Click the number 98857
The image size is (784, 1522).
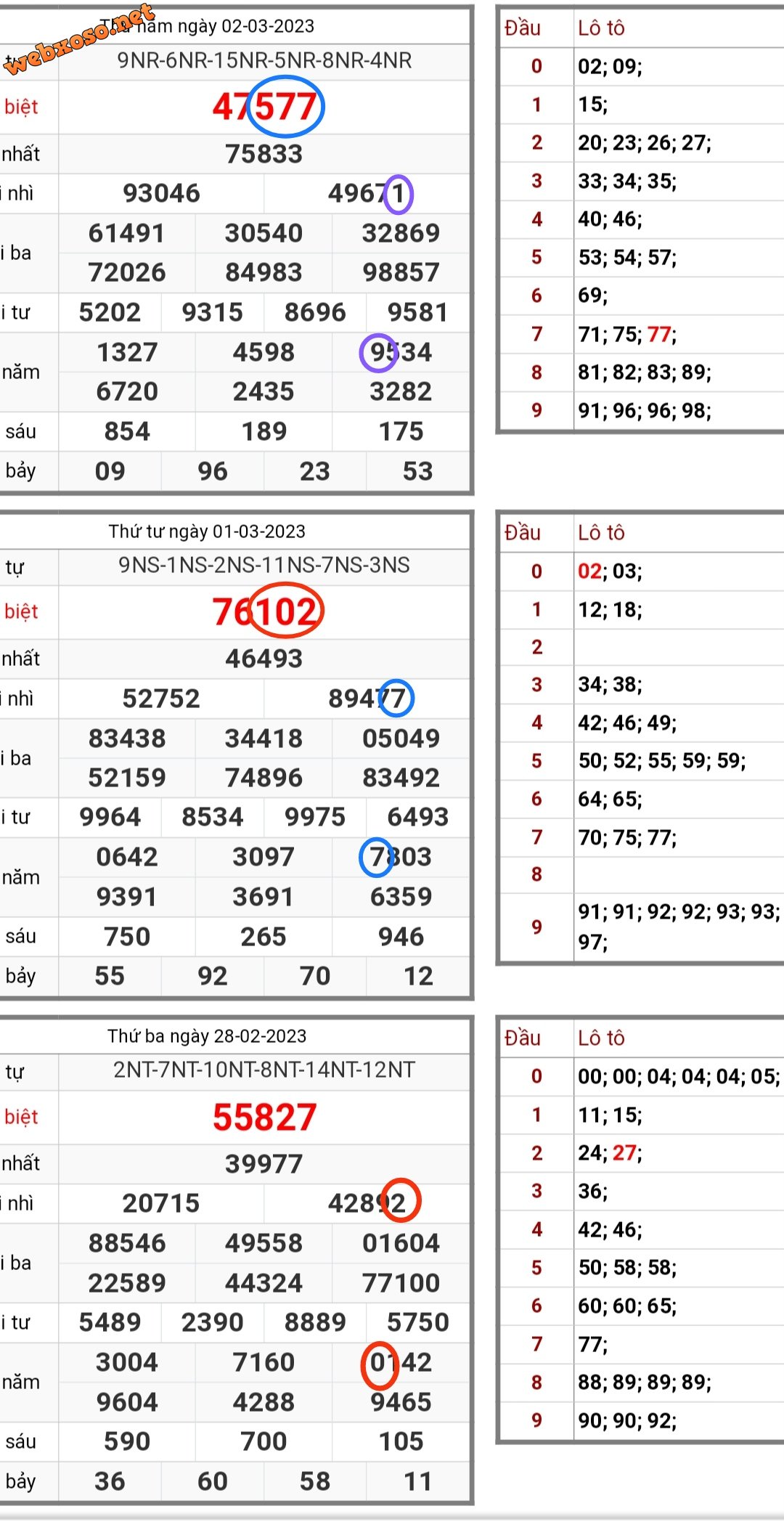(x=401, y=272)
